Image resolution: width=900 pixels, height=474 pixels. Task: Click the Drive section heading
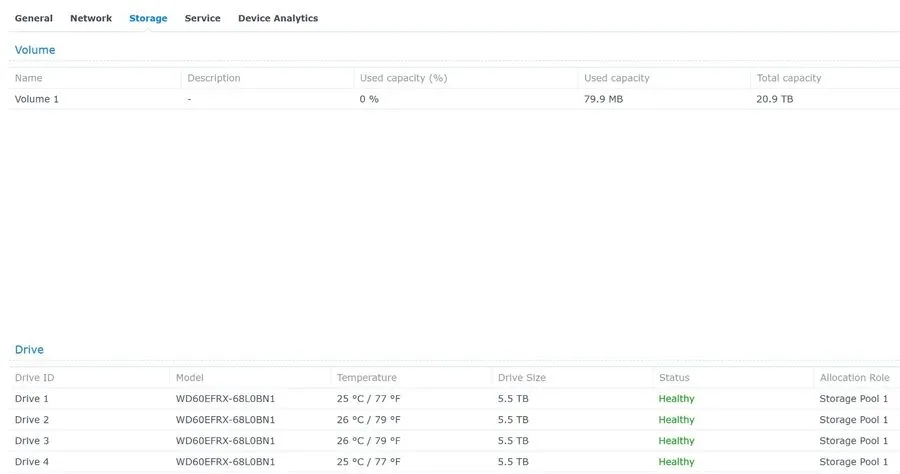(x=29, y=349)
